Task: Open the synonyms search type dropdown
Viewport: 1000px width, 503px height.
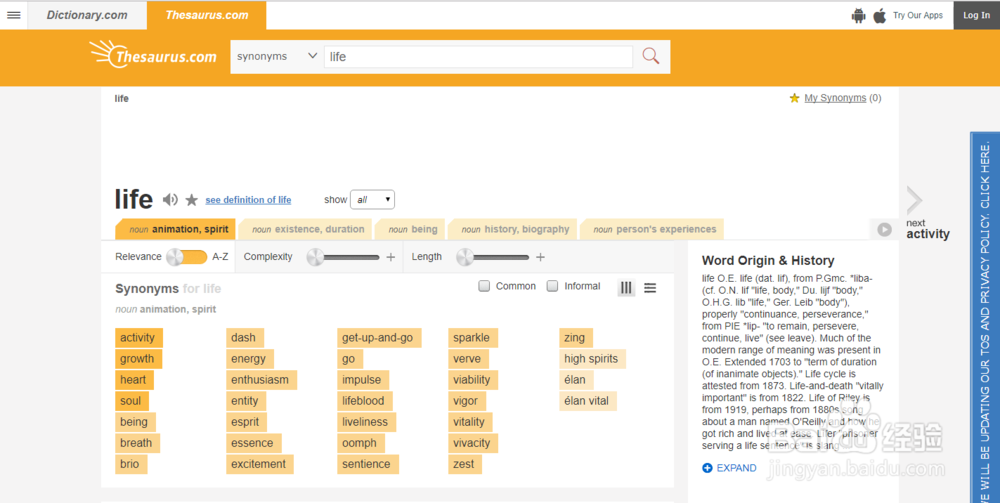Action: pos(277,56)
